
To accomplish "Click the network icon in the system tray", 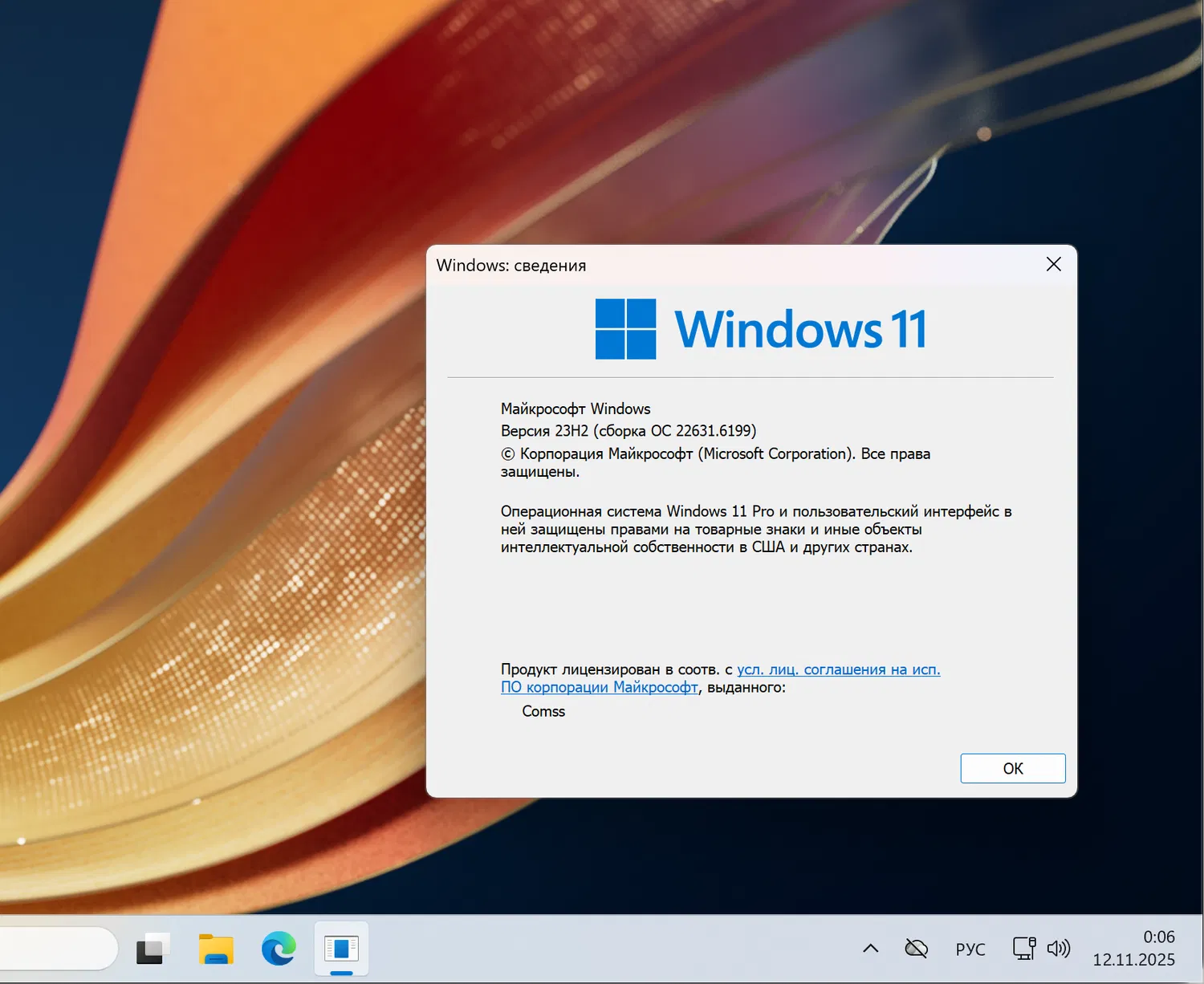I will [x=1023, y=948].
